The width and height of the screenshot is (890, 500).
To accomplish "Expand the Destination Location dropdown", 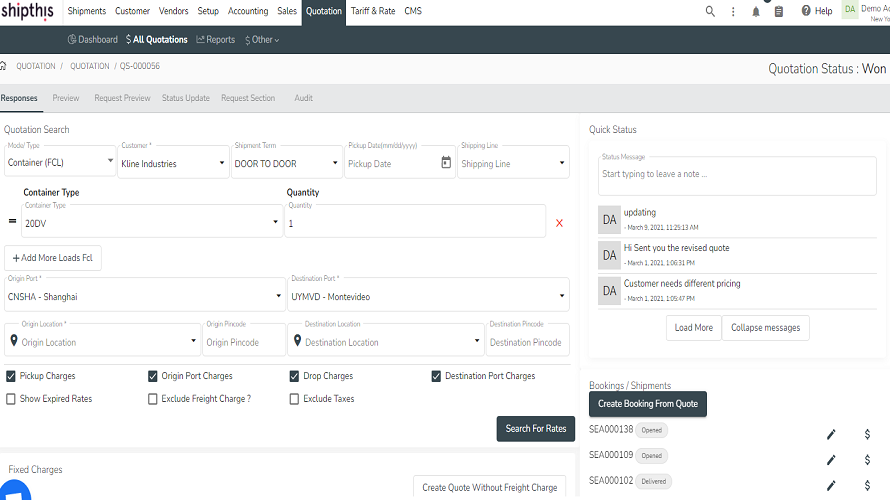I will (386, 341).
